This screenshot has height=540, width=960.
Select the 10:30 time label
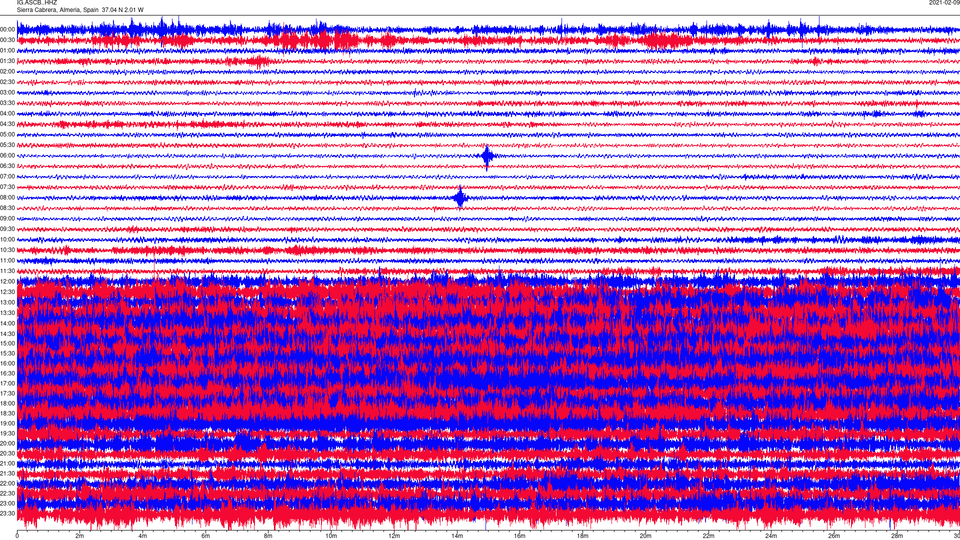click(7, 250)
